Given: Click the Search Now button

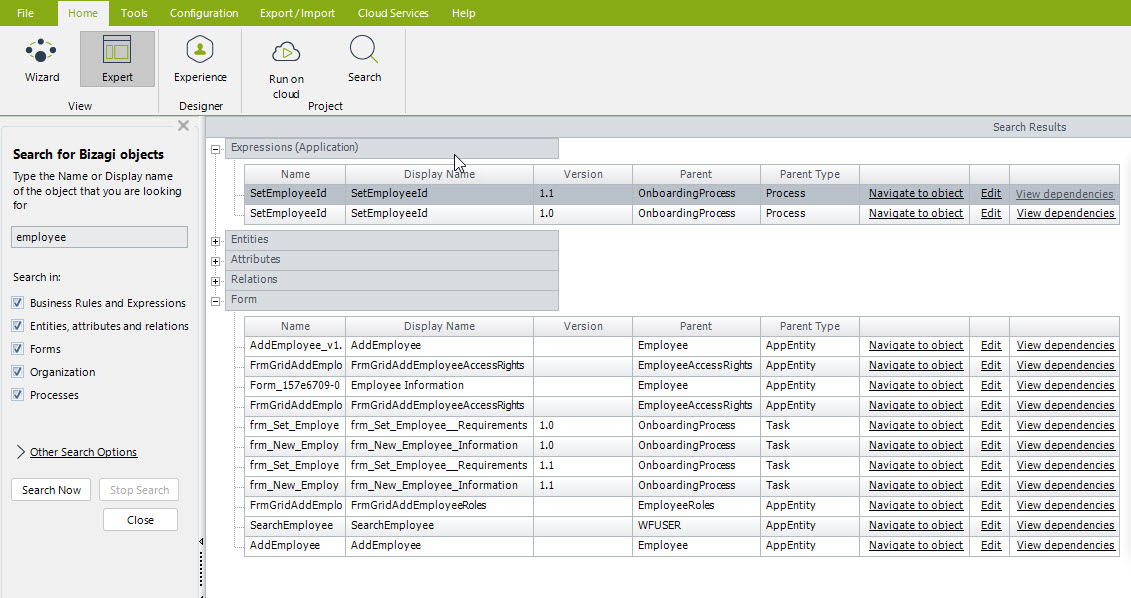Looking at the screenshot, I should [51, 490].
